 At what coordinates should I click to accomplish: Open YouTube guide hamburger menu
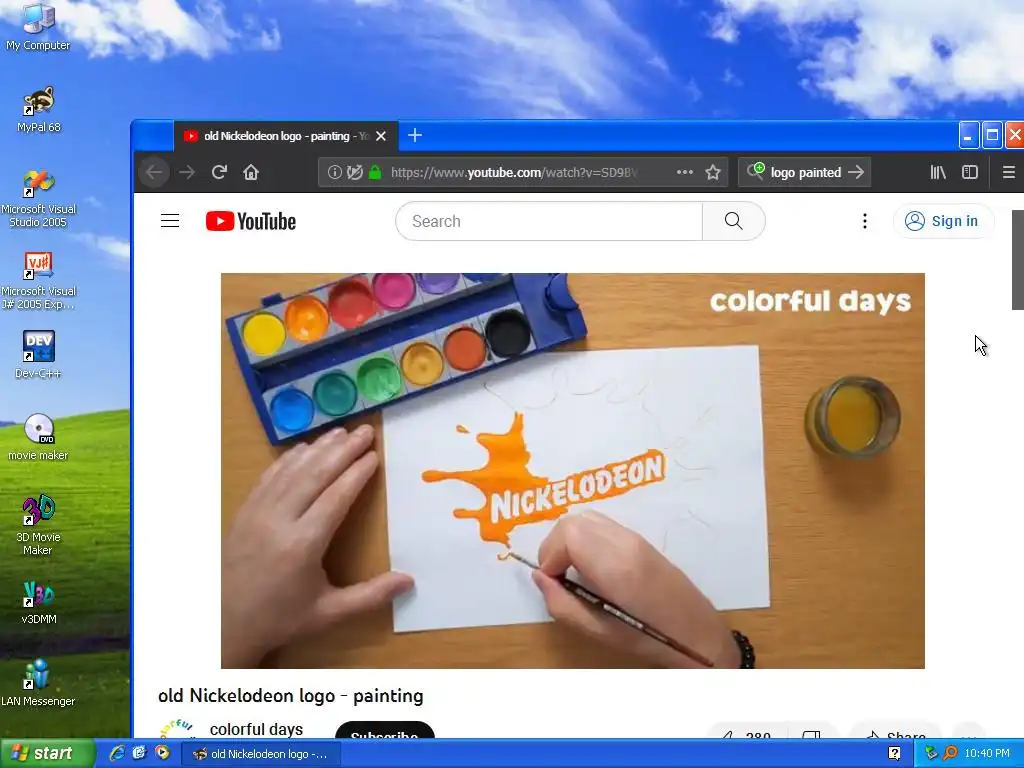coord(170,221)
